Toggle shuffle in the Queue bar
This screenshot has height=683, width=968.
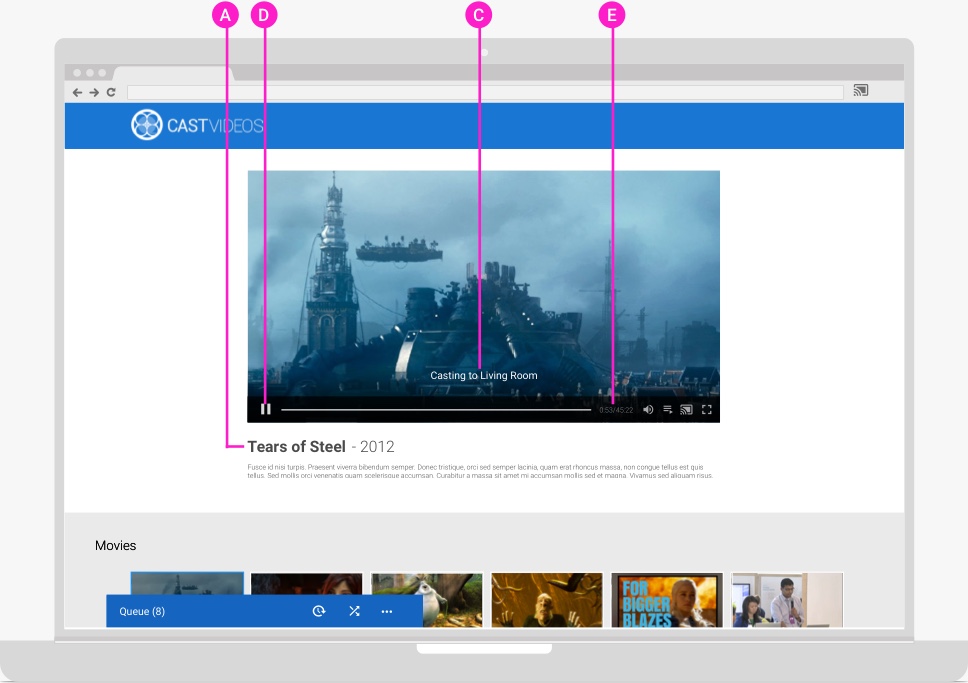[354, 611]
